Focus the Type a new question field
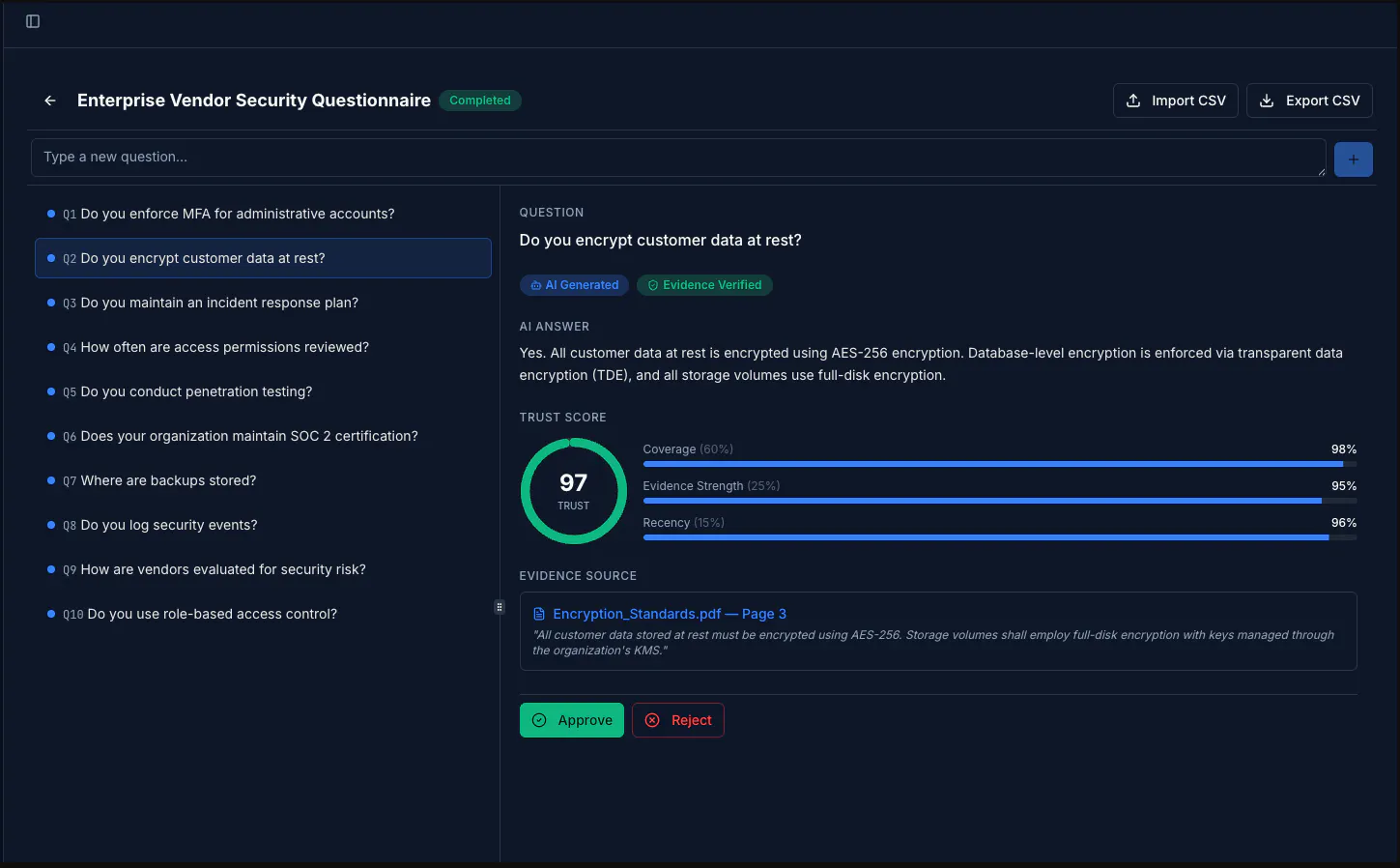This screenshot has height=868, width=1400. pyautogui.click(x=678, y=158)
